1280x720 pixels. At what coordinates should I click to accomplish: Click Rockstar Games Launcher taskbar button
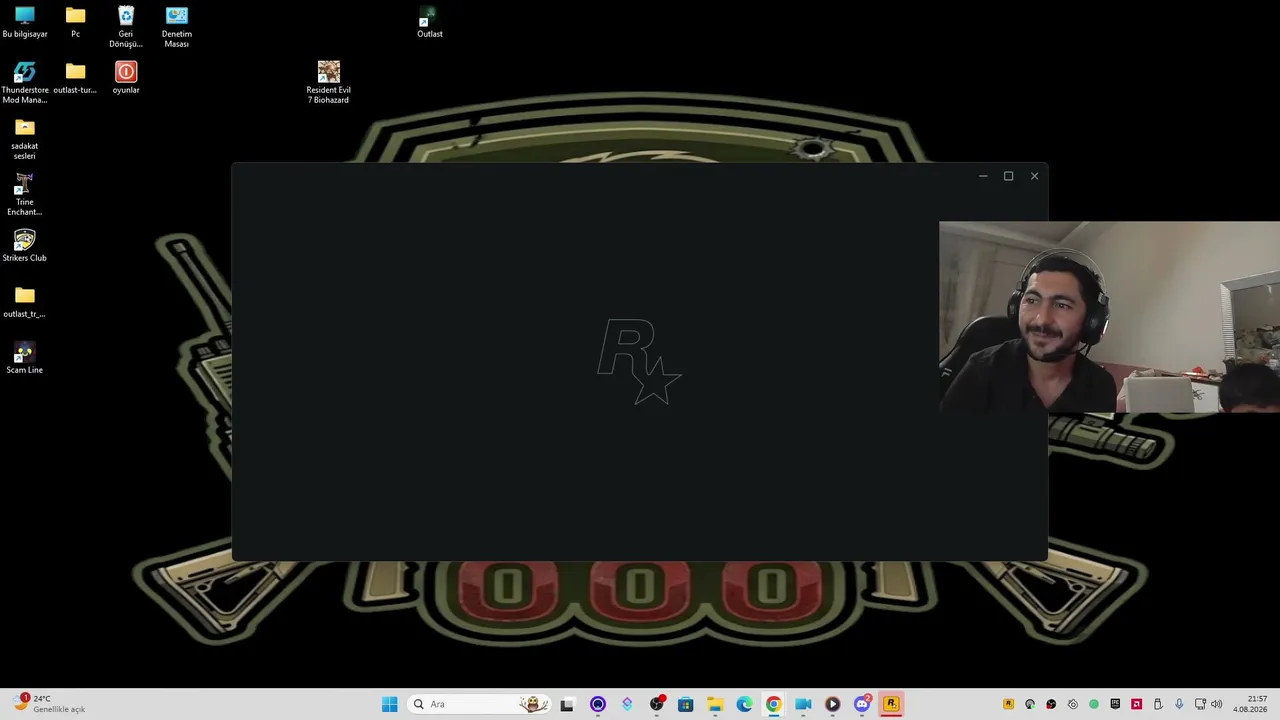(x=891, y=704)
